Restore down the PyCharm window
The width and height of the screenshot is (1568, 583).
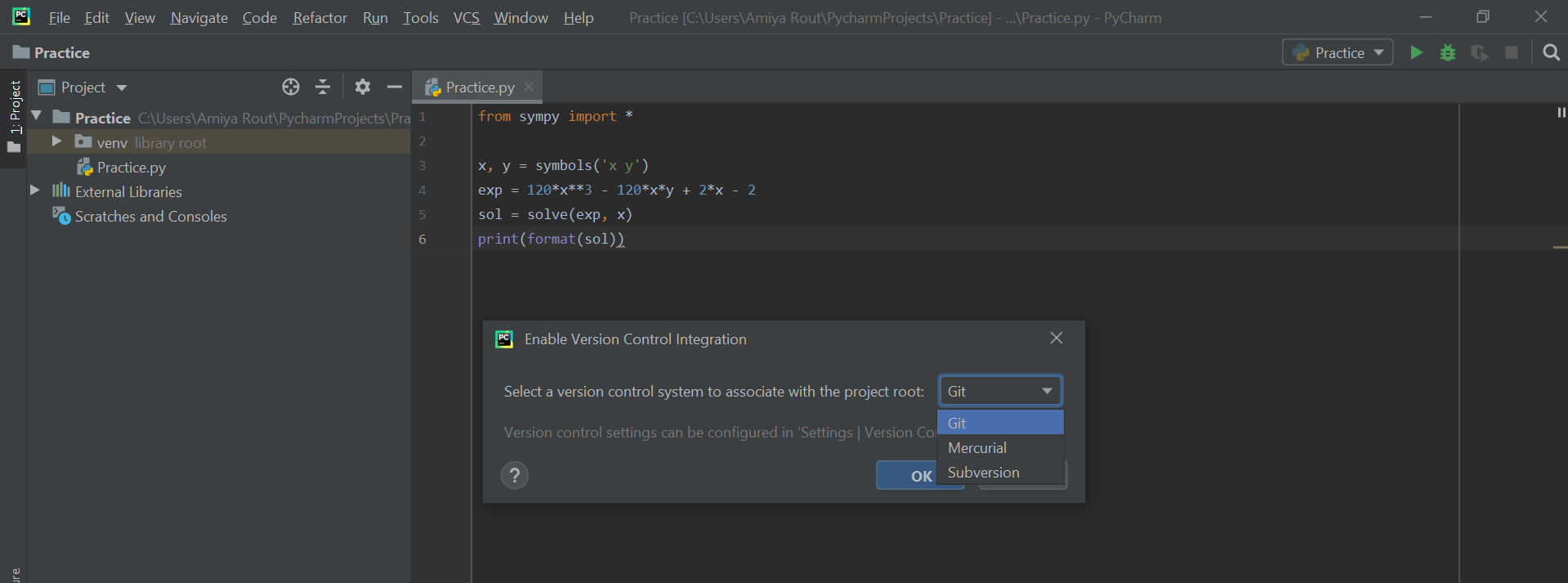click(x=1483, y=16)
